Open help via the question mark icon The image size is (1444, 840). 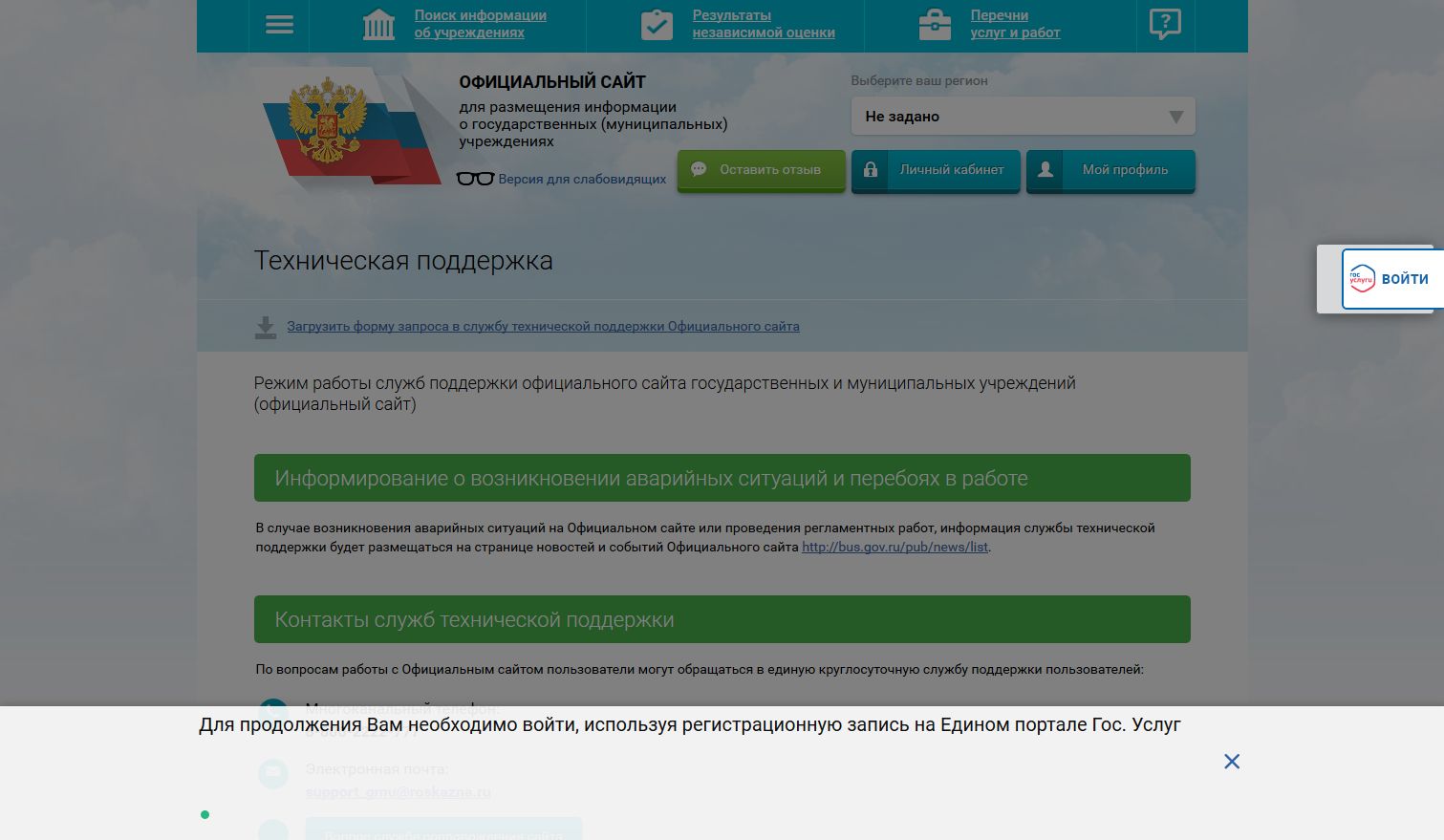tap(1165, 25)
